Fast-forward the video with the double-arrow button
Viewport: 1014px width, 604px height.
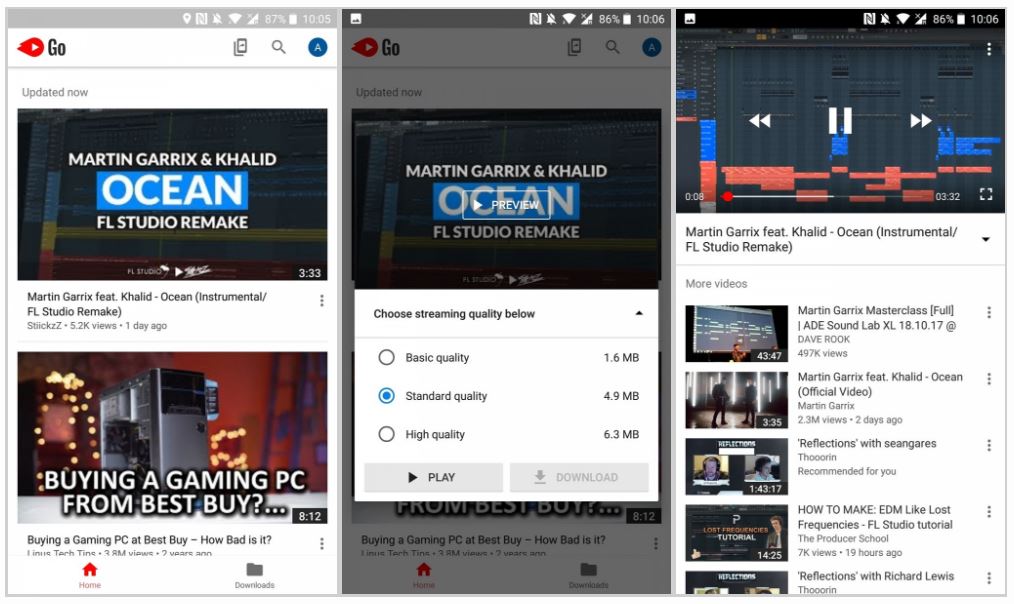click(920, 121)
